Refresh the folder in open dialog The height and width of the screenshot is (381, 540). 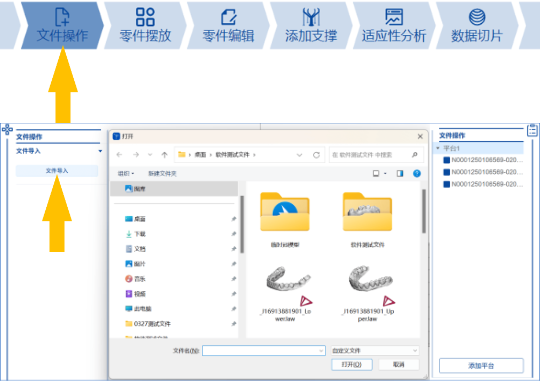pos(316,155)
